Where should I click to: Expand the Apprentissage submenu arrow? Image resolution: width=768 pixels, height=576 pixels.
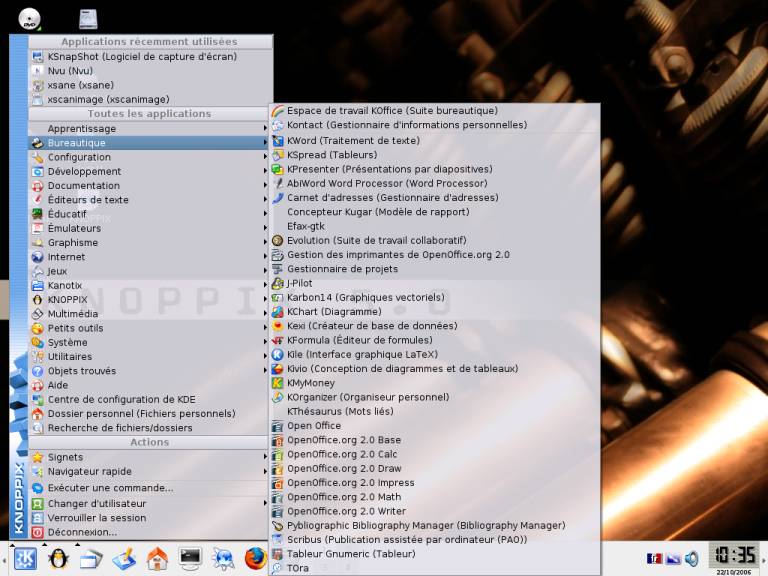(x=265, y=128)
